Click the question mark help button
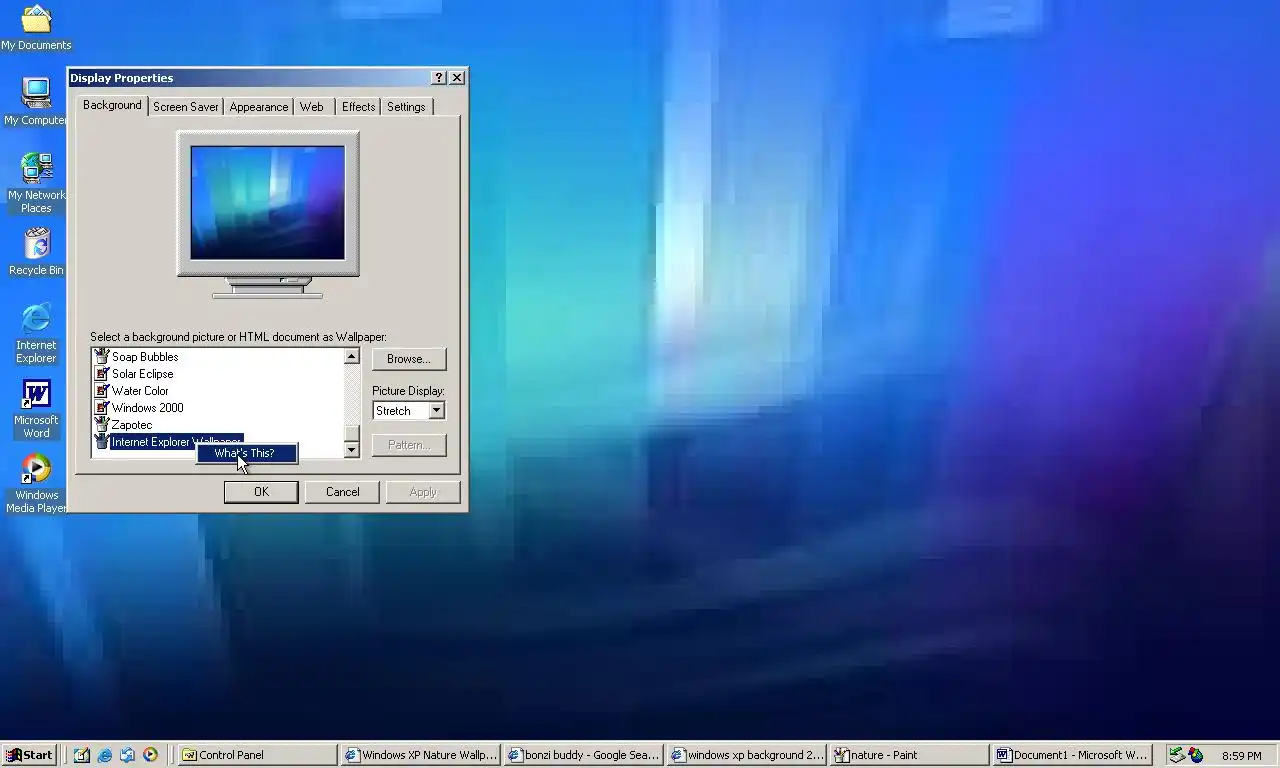The height and width of the screenshot is (768, 1280). [439, 78]
